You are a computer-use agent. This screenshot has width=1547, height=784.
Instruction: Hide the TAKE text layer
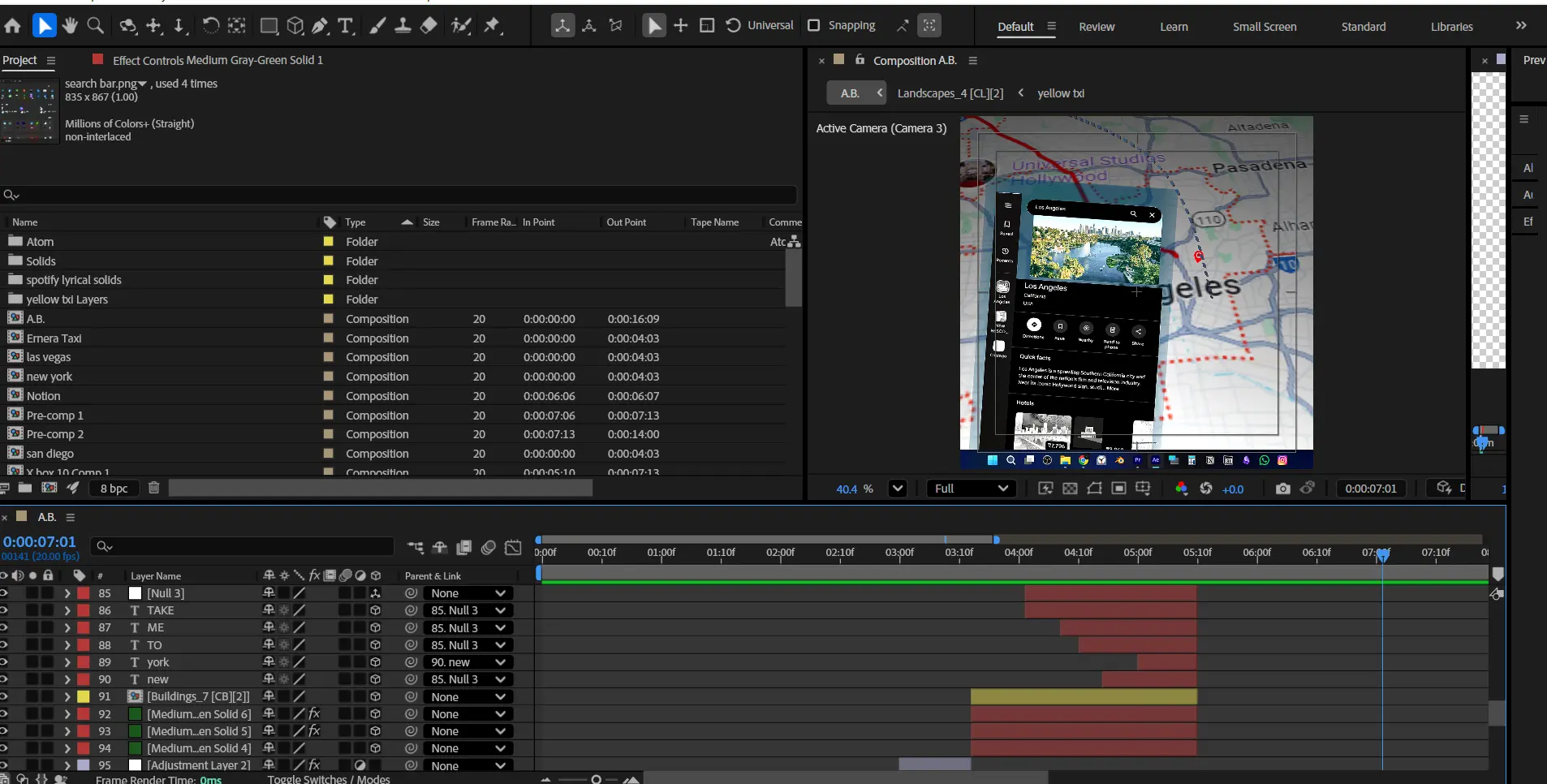[x=4, y=610]
